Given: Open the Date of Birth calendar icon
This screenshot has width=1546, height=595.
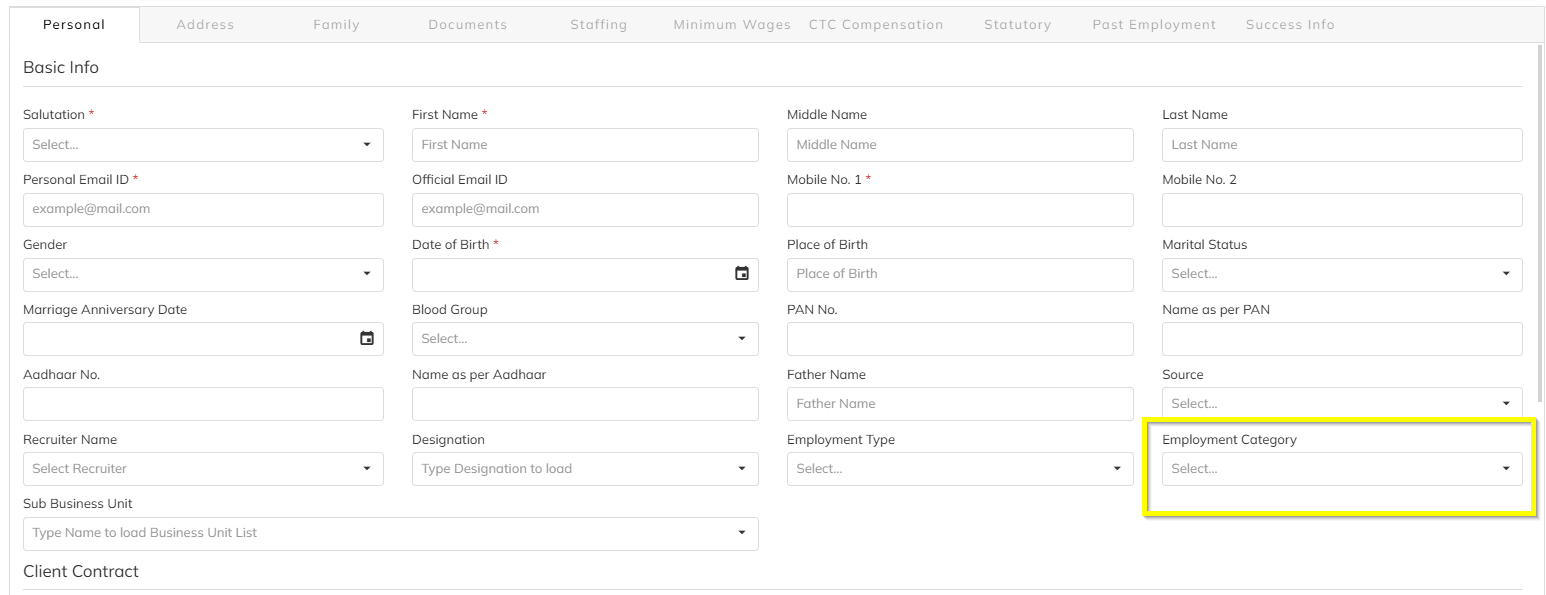Looking at the screenshot, I should click(742, 274).
